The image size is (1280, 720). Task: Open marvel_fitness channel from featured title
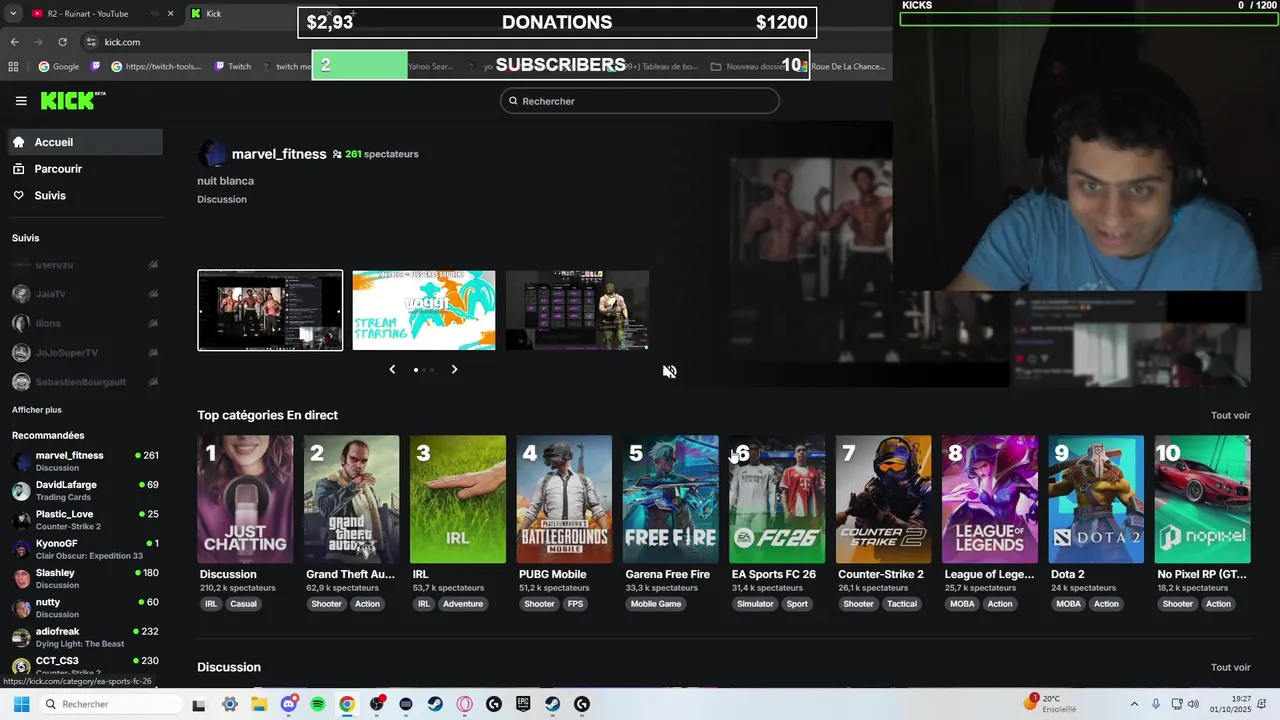279,154
